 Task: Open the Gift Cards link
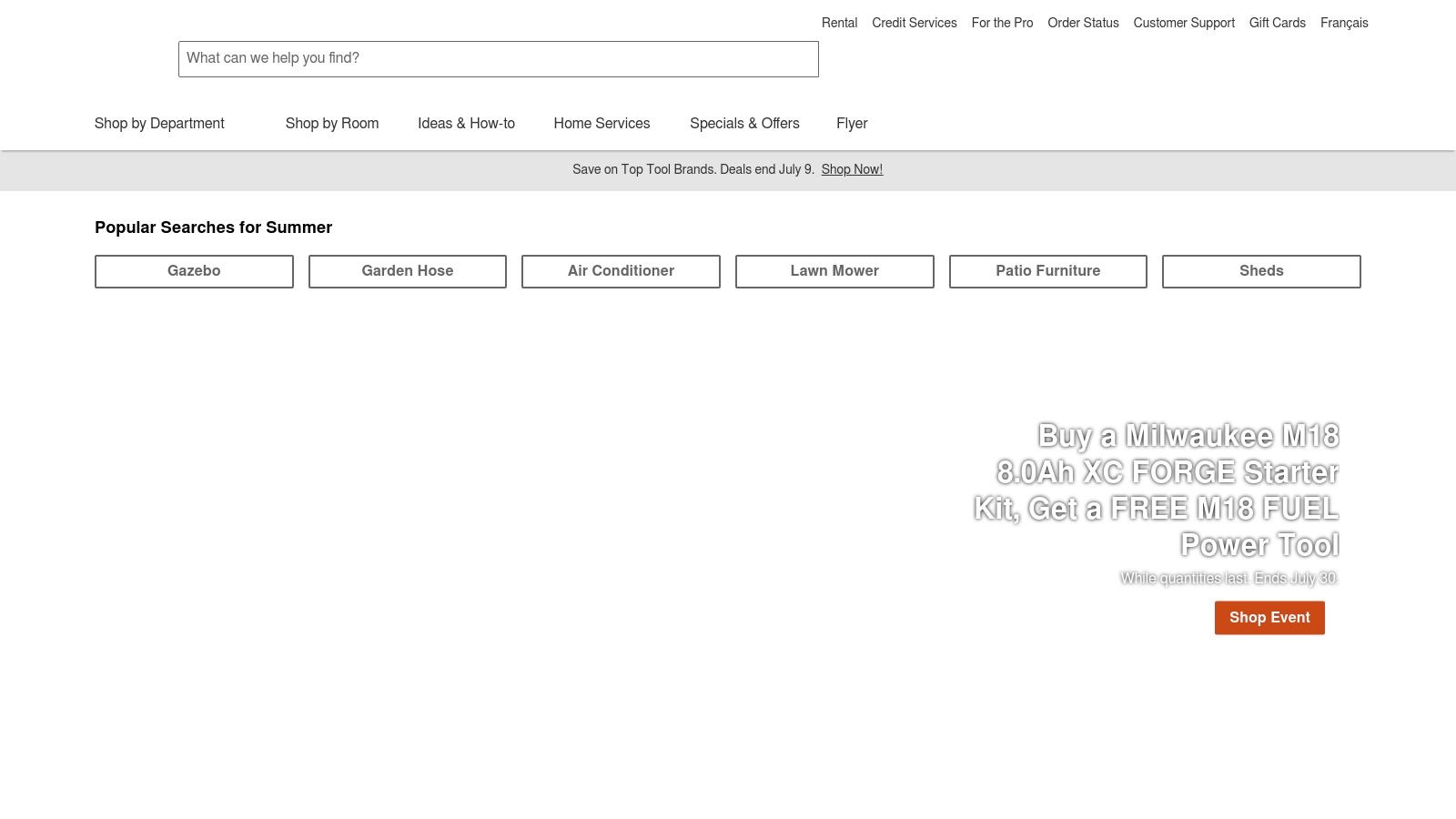[1277, 23]
